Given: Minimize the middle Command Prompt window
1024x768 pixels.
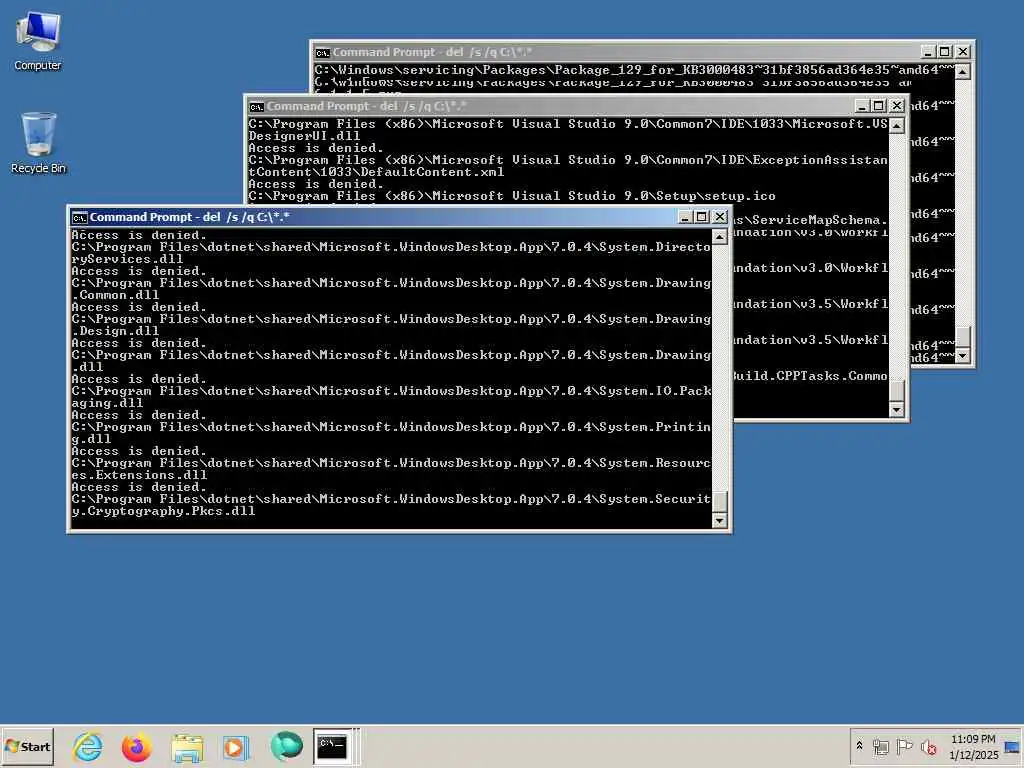Looking at the screenshot, I should pos(862,106).
